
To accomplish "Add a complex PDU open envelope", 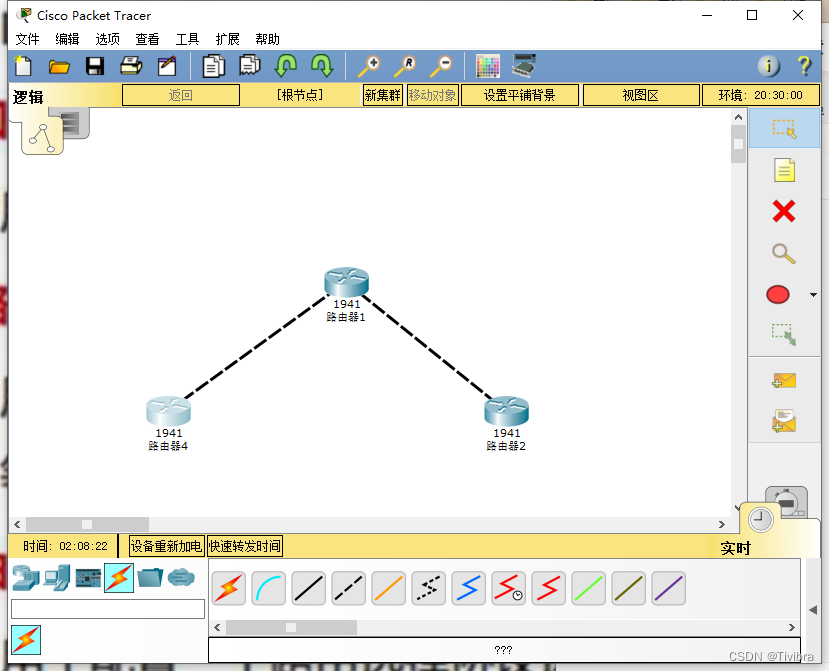I will (784, 421).
